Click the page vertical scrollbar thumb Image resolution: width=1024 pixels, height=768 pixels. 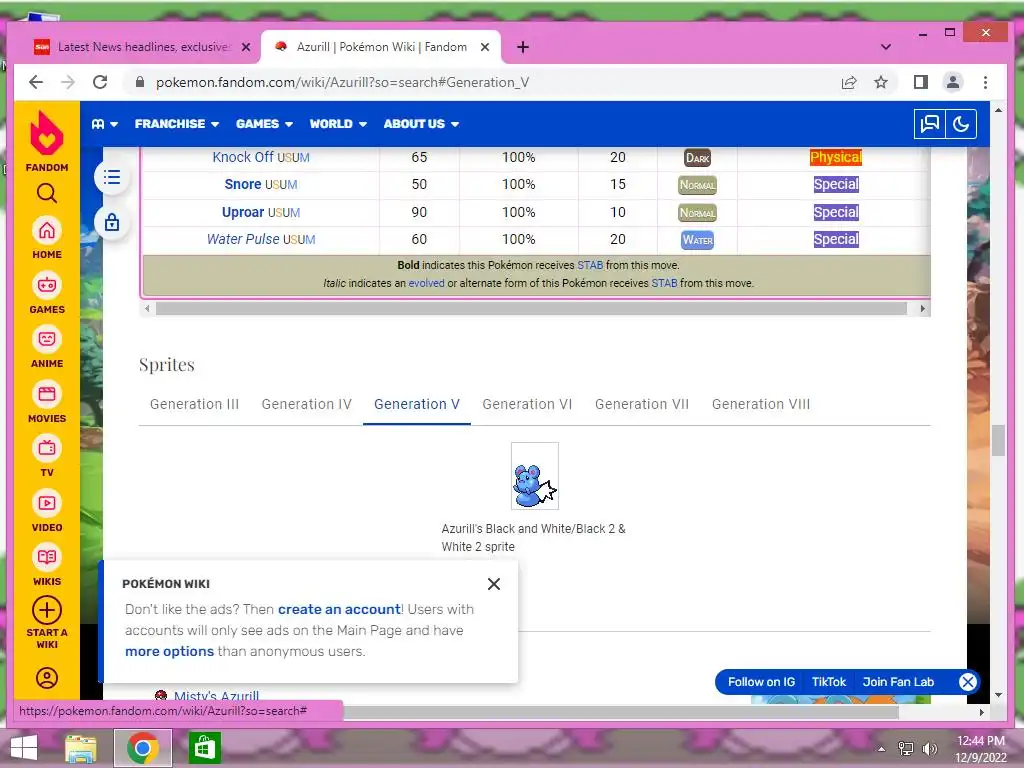coord(998,441)
